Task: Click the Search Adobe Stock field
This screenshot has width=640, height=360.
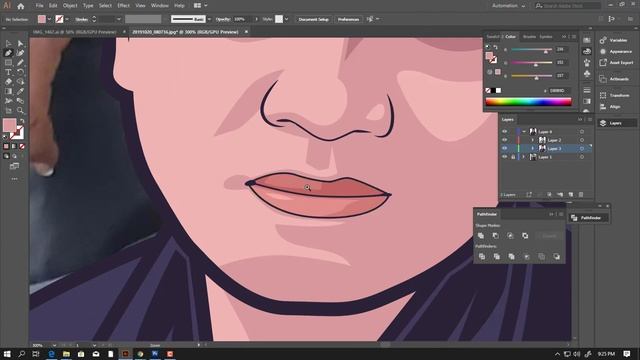Action: [x=568, y=6]
